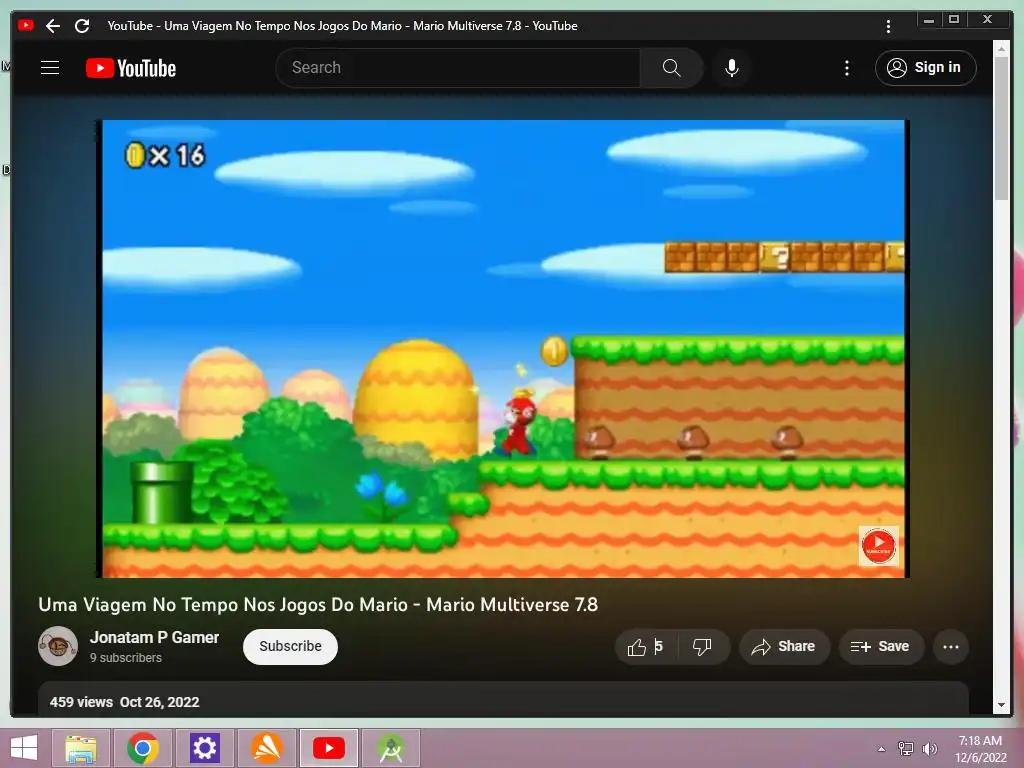This screenshot has width=1024, height=768.
Task: Launch Google Chrome from taskbar
Action: 143,748
